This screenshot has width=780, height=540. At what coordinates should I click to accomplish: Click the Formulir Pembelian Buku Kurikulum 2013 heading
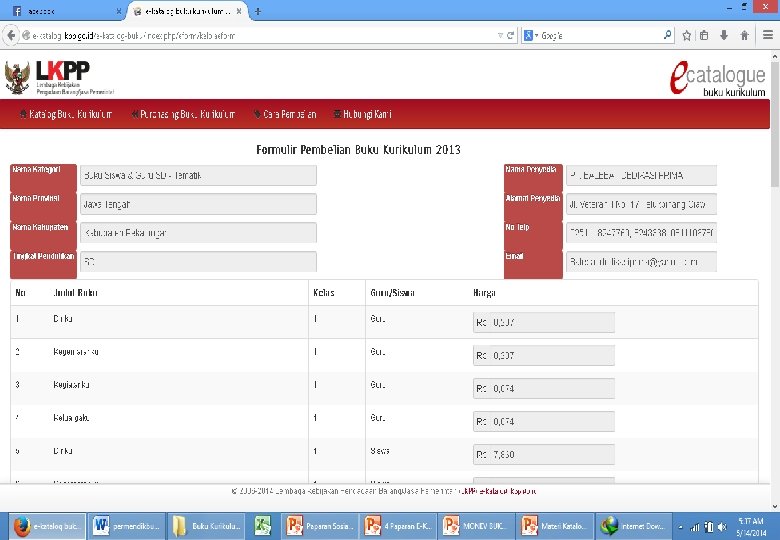tap(358, 150)
